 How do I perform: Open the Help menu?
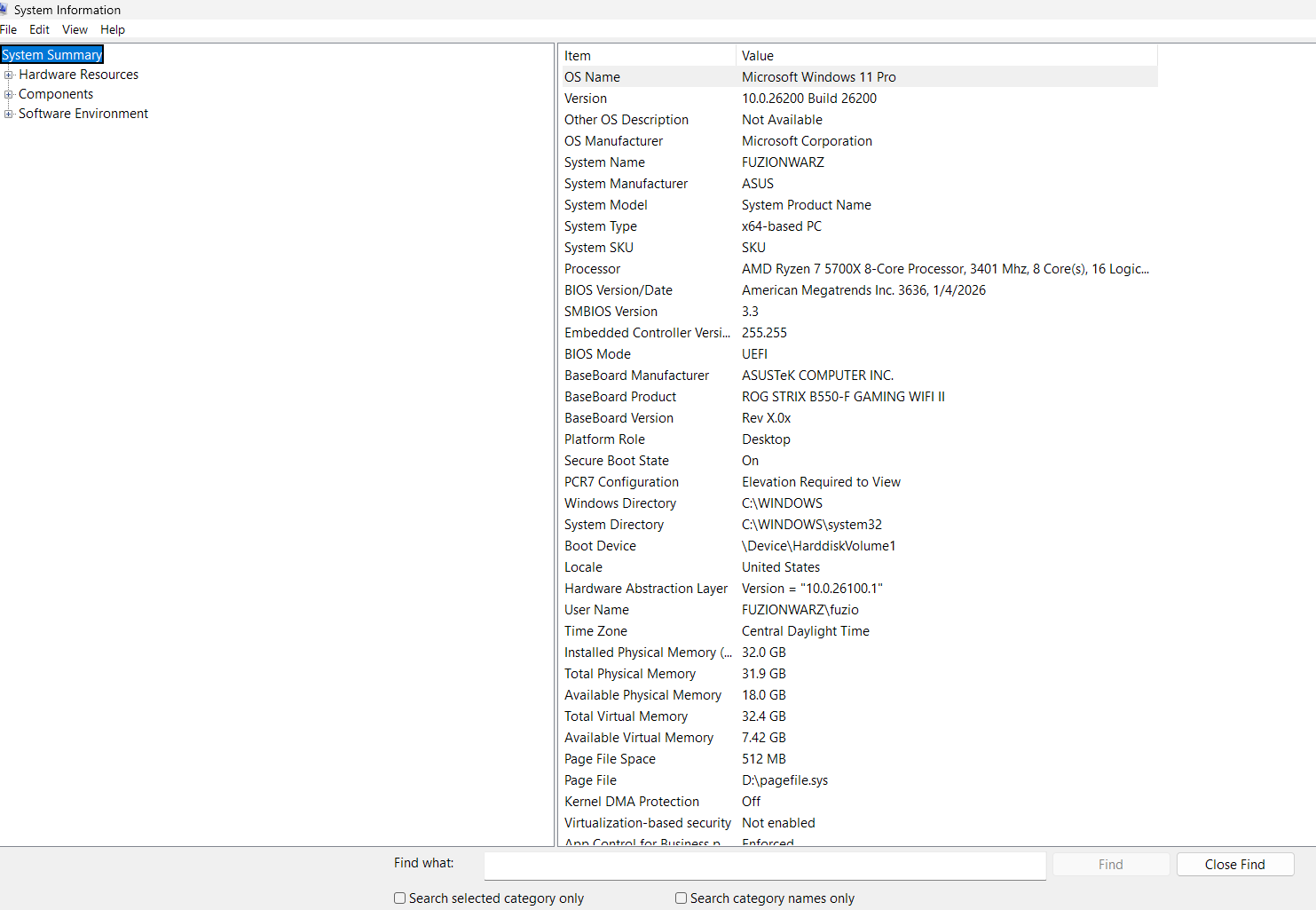[x=113, y=29]
